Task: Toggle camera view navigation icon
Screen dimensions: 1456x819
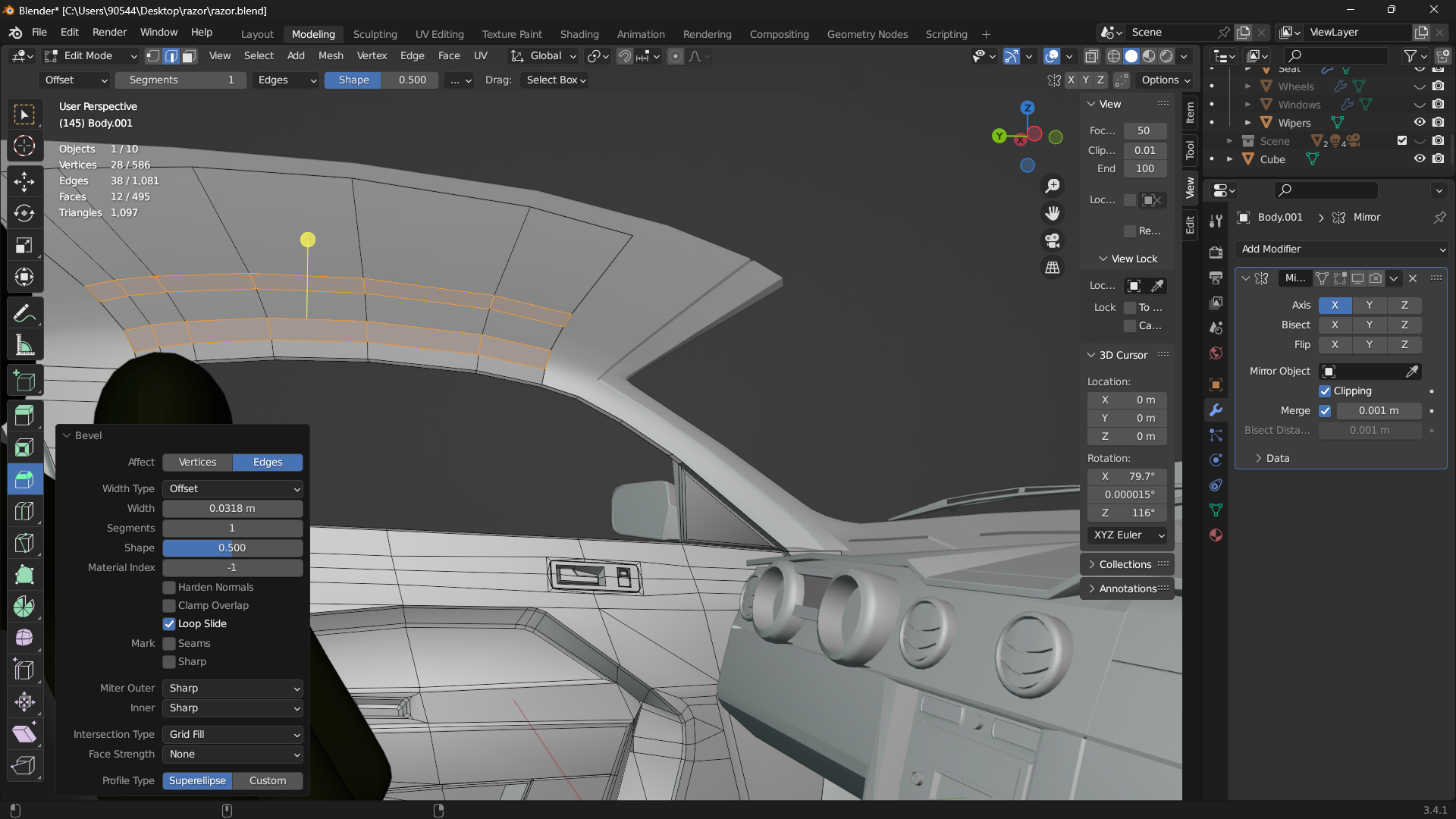Action: 1053,240
